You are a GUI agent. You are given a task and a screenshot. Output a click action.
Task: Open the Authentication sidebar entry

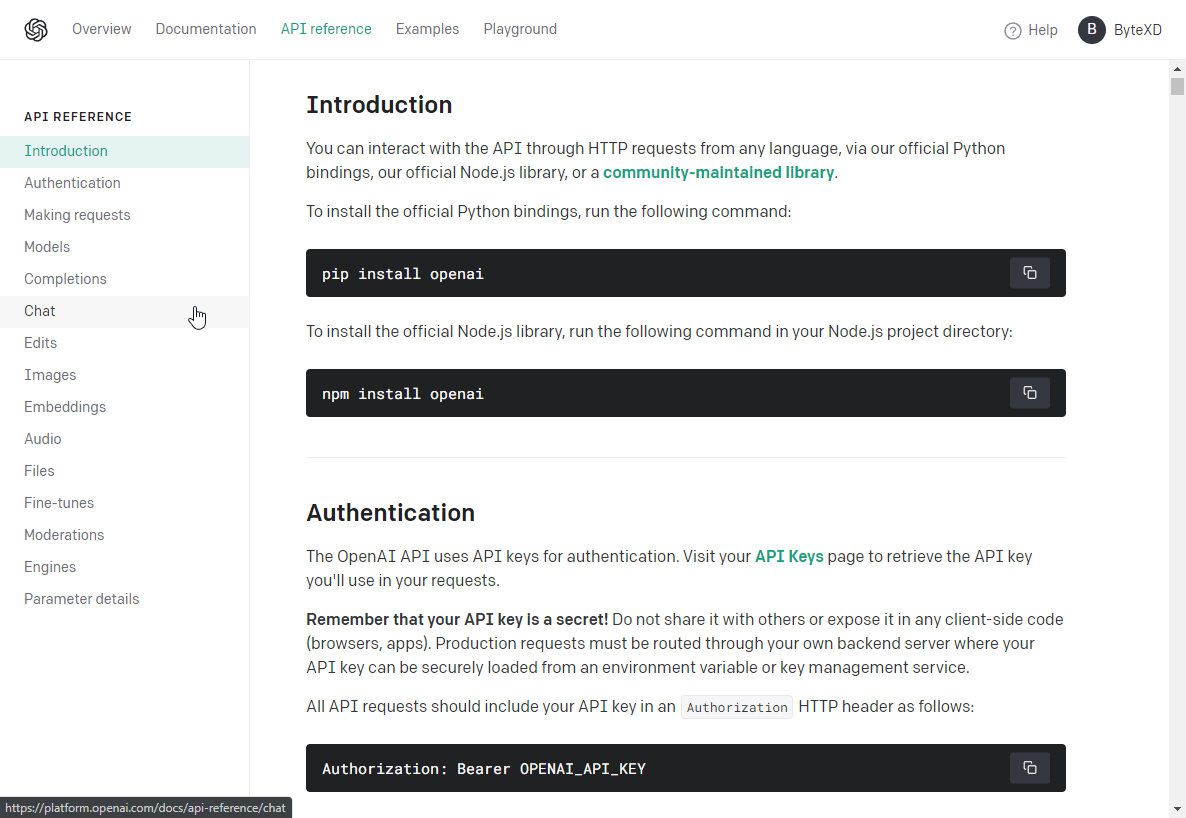pyautogui.click(x=72, y=183)
